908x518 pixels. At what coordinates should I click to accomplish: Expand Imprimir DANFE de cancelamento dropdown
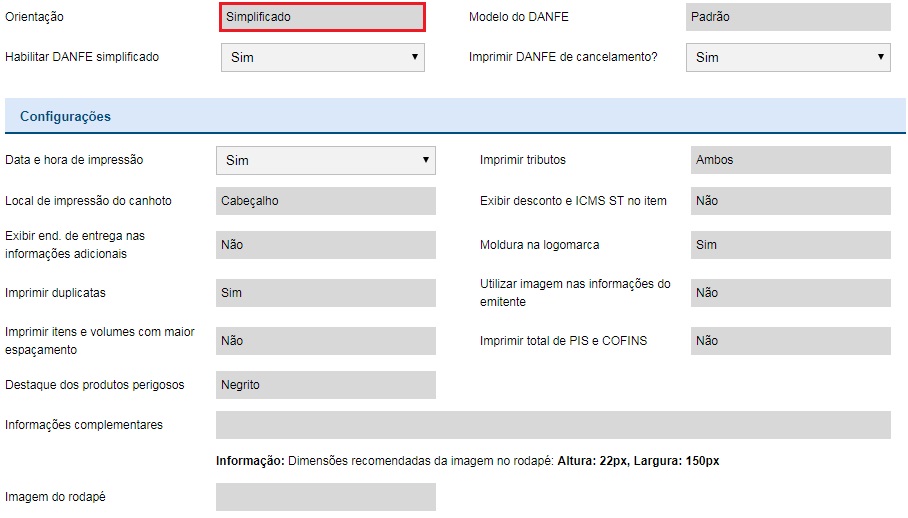pyautogui.click(x=787, y=58)
